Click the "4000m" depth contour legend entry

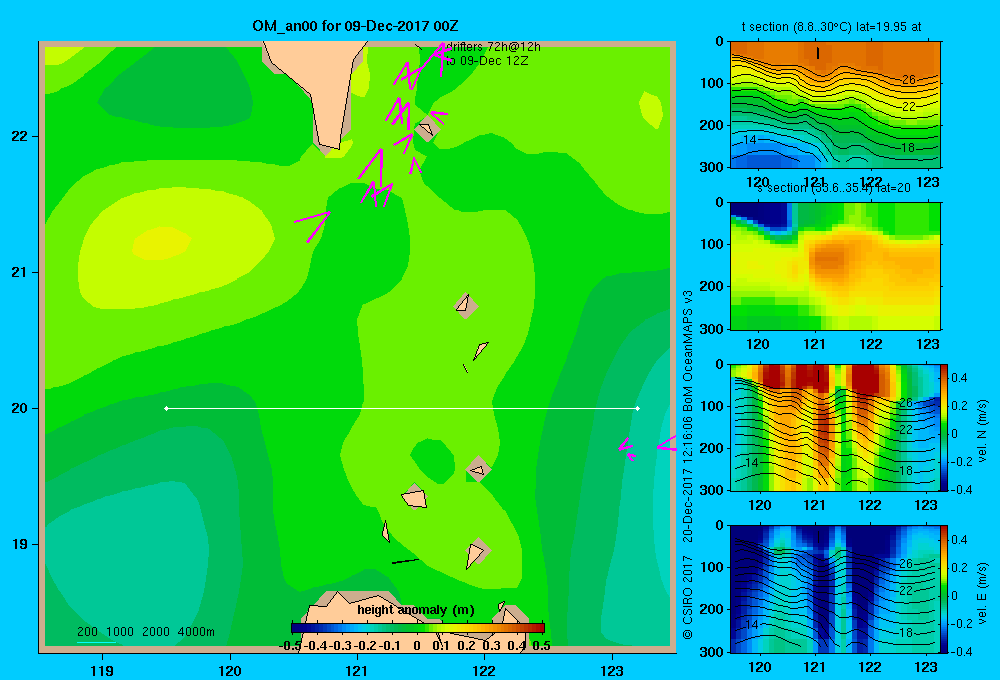pos(196,632)
